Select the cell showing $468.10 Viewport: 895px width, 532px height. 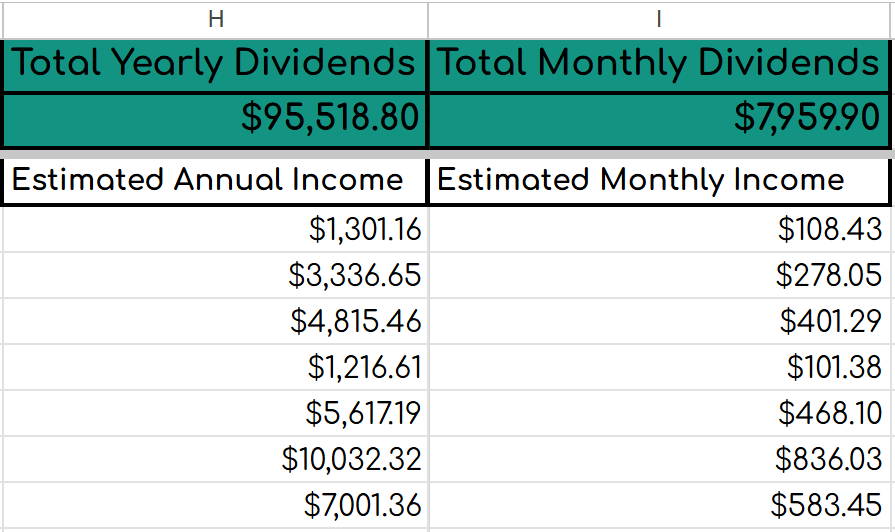click(659, 413)
